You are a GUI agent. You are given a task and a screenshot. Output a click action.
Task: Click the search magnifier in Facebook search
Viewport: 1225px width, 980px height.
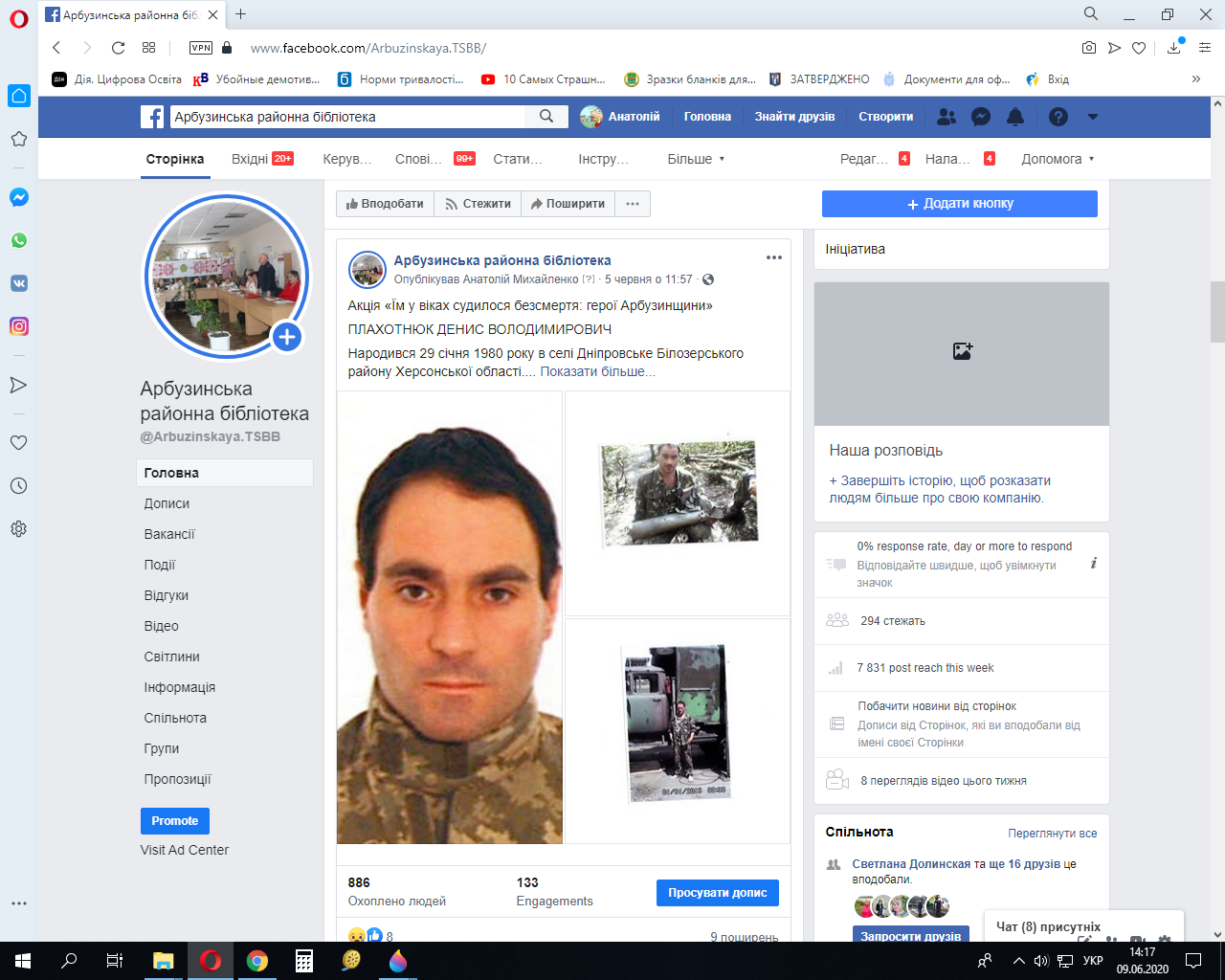pos(546,117)
